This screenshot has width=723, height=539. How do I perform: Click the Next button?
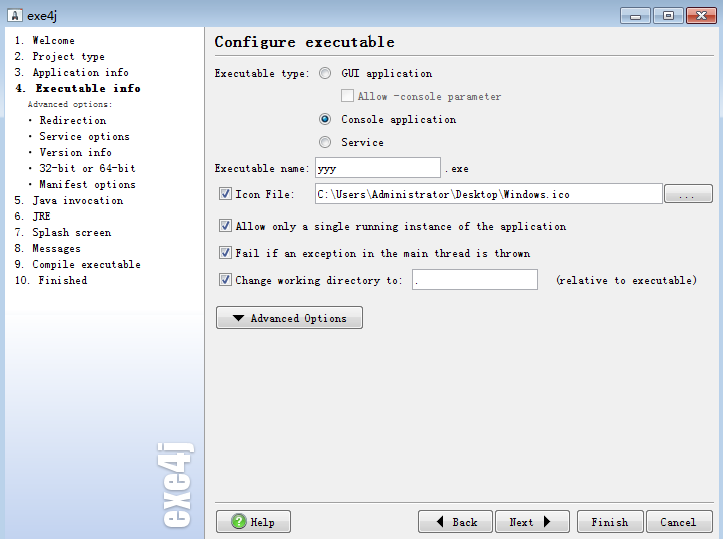[532, 521]
